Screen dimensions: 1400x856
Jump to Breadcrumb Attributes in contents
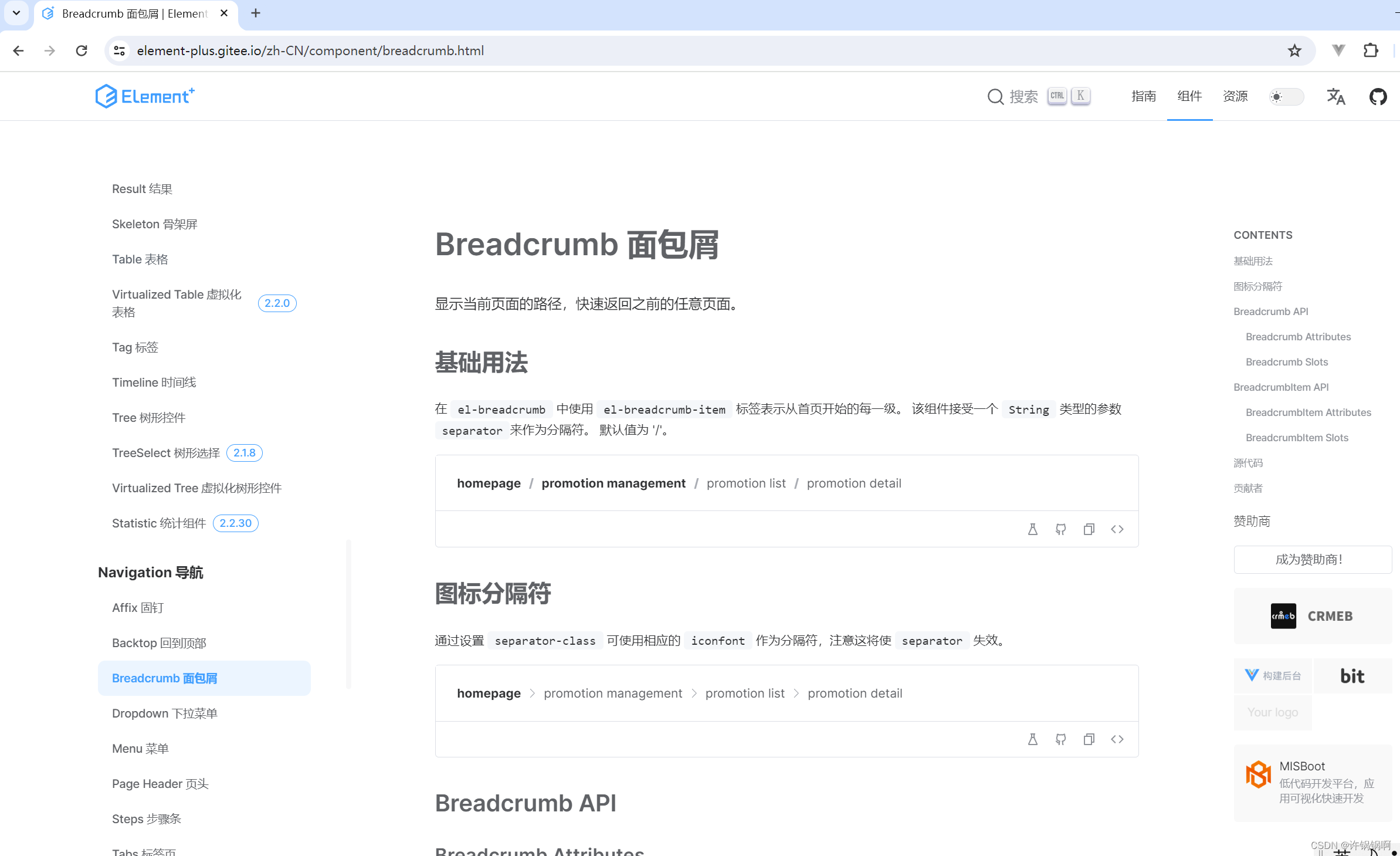pos(1298,337)
